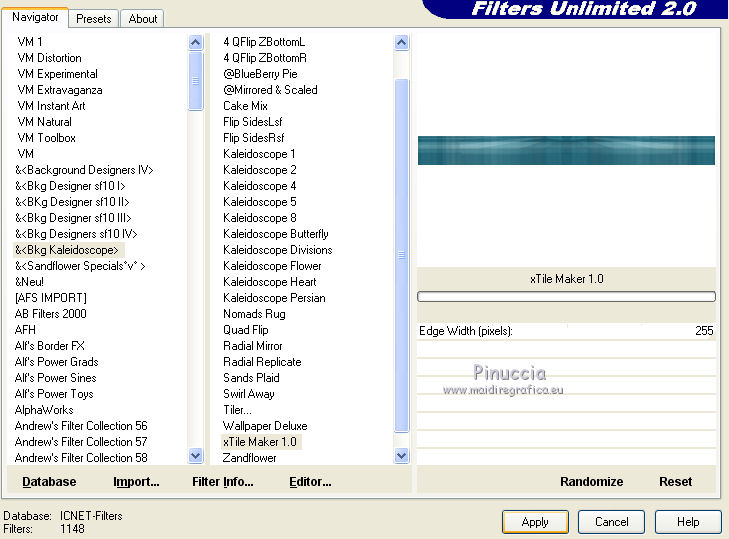729x539 pixels.
Task: Choose Kaleidoscope 5 filter
Action: (259, 202)
